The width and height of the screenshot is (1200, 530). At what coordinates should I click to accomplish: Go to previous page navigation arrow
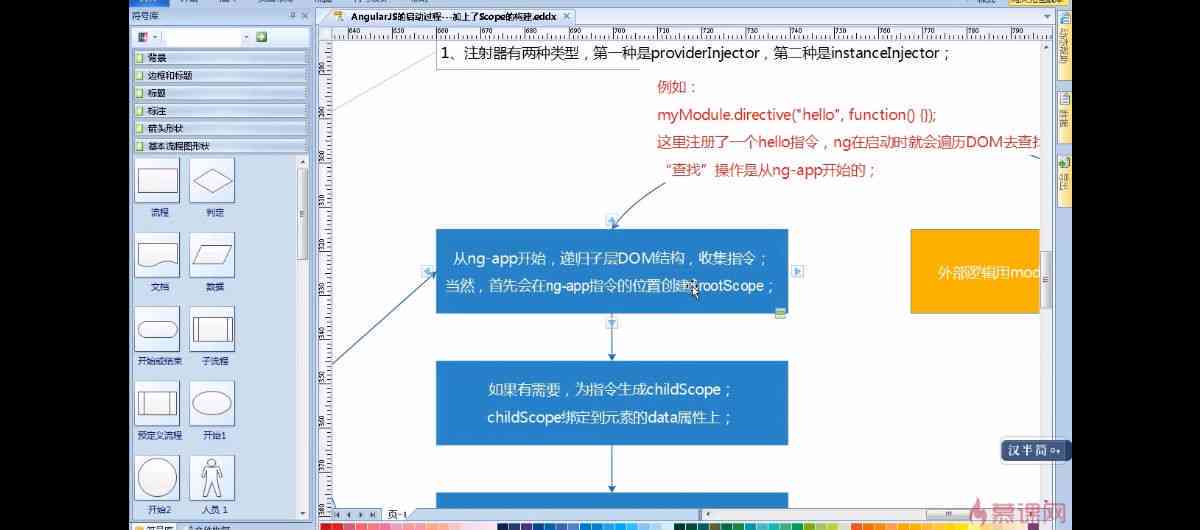point(349,514)
